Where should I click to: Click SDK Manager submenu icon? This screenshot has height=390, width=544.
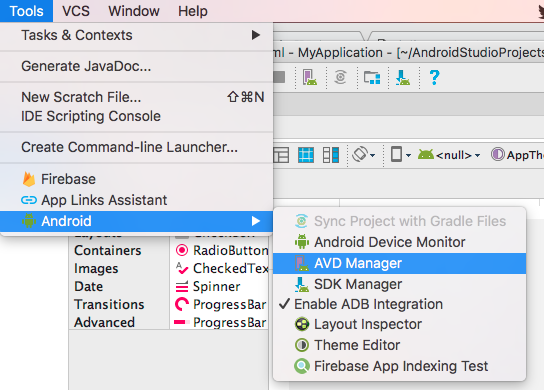pyautogui.click(x=302, y=284)
